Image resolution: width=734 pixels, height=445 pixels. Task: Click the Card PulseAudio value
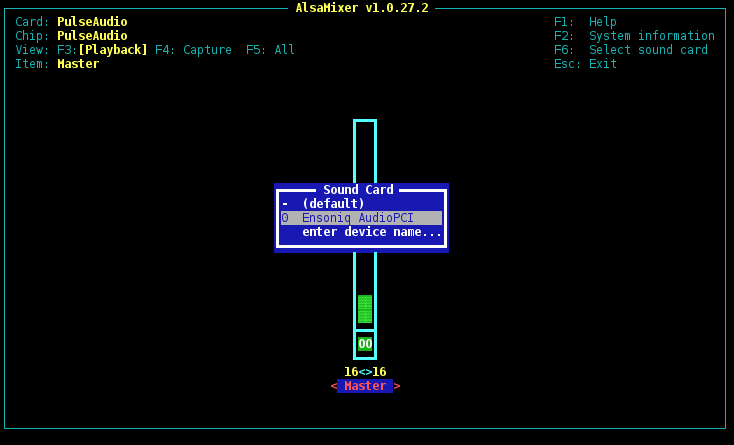tap(92, 22)
